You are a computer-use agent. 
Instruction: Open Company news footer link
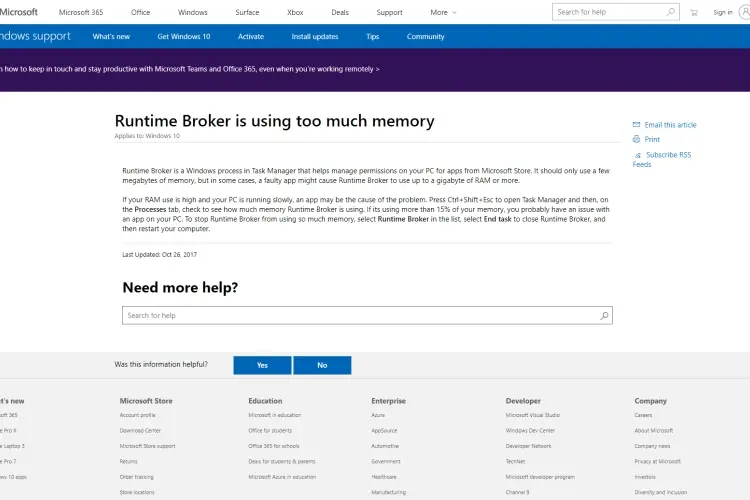[x=652, y=446]
